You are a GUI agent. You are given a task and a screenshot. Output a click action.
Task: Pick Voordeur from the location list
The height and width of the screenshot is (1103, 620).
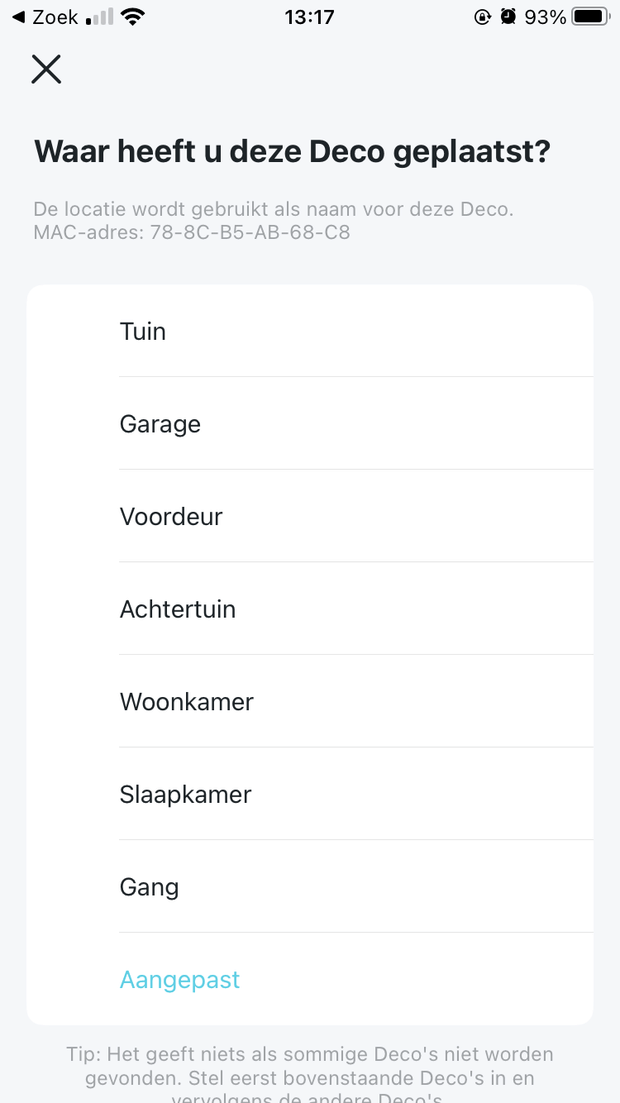pos(310,517)
